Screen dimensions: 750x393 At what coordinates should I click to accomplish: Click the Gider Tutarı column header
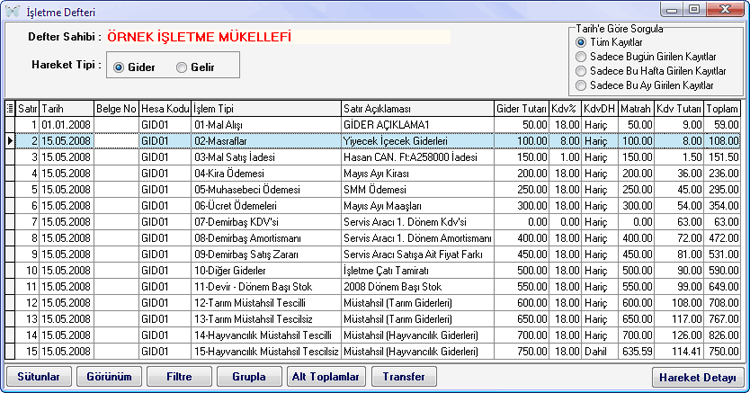click(521, 109)
